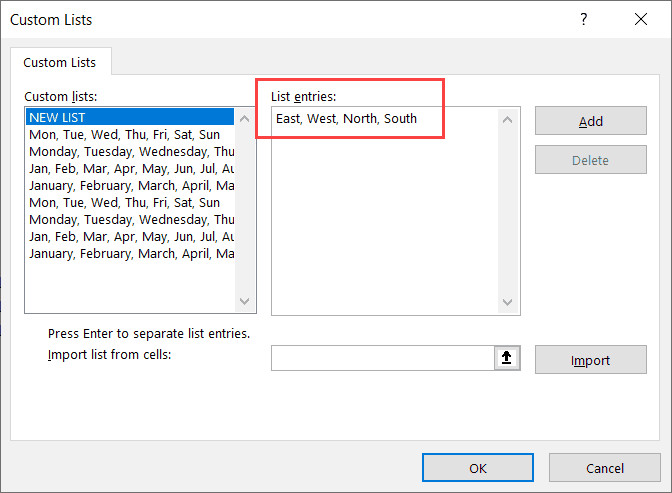
Task: Click List entries scrollbar down arrow
Action: (x=508, y=302)
